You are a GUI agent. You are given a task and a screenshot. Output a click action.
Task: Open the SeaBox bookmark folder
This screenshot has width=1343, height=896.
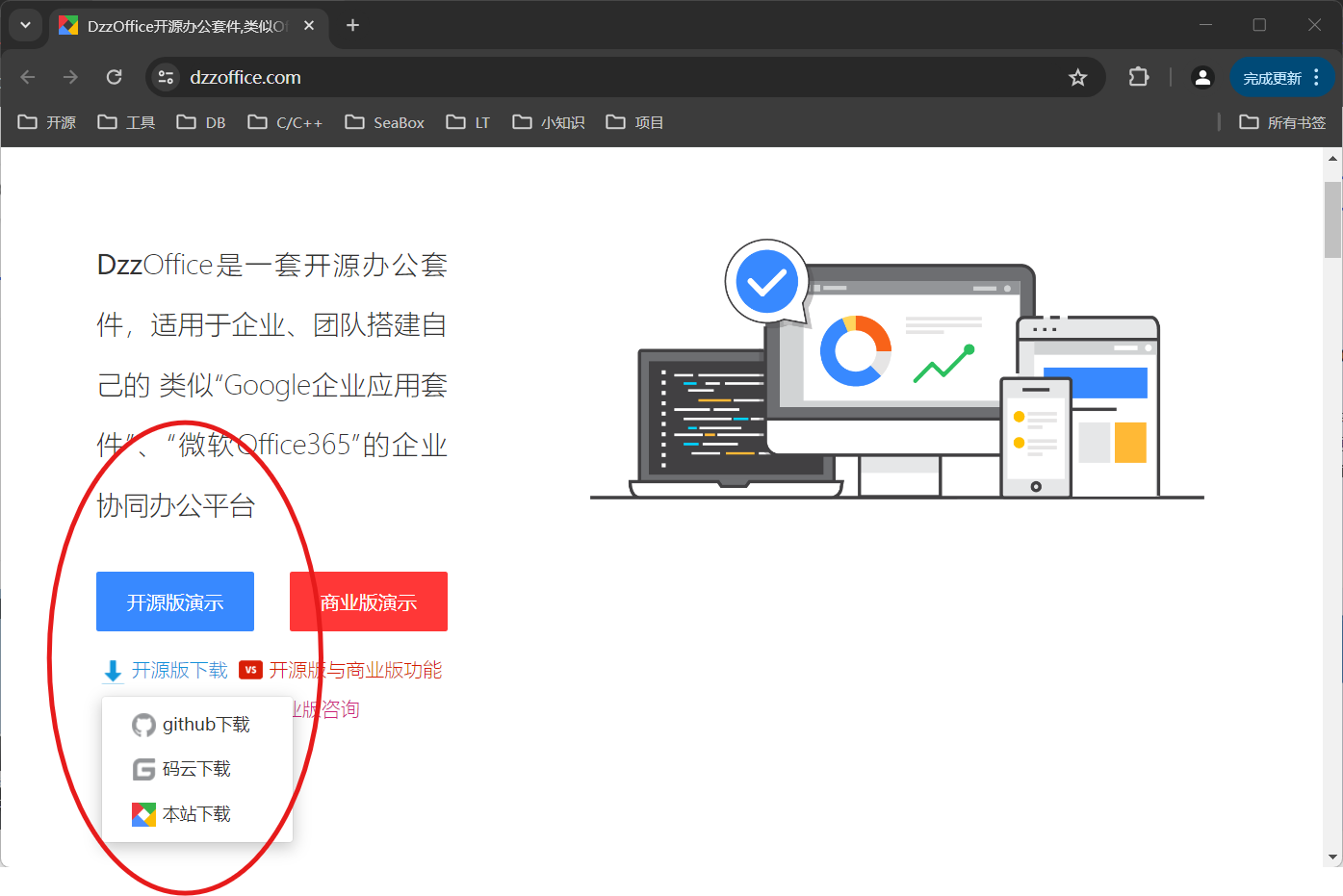coord(385,122)
